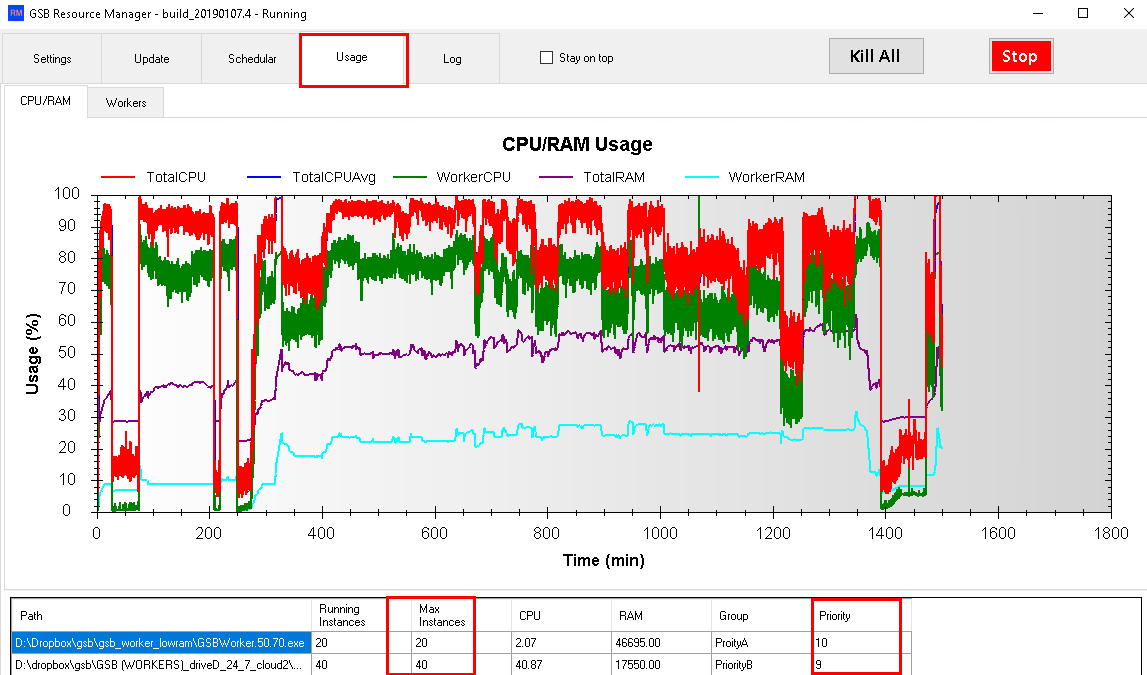This screenshot has height=675, width=1147.
Task: Click the WorkerRAM cyan legend entry
Action: 766,178
